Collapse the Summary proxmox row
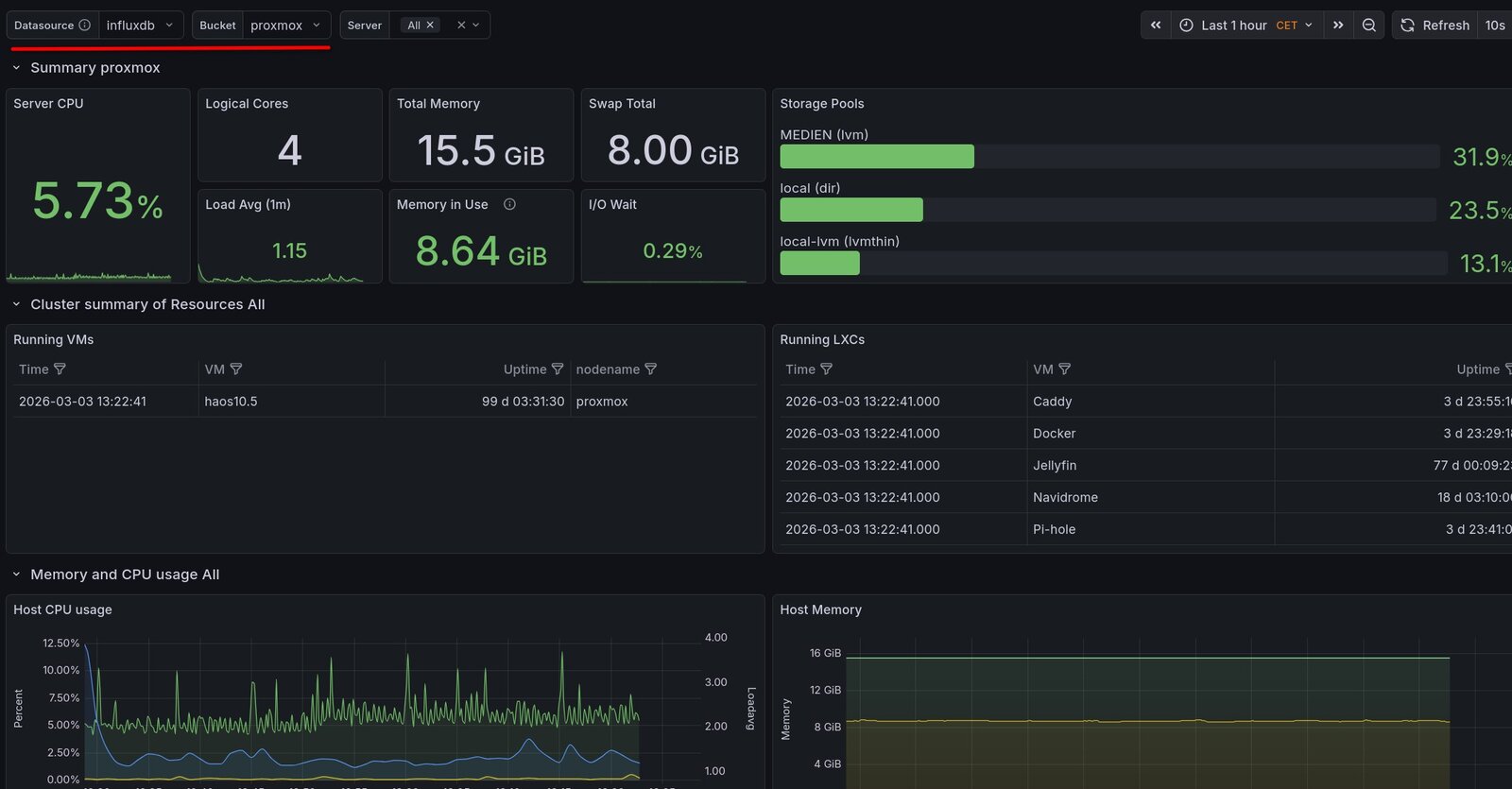 pos(16,68)
